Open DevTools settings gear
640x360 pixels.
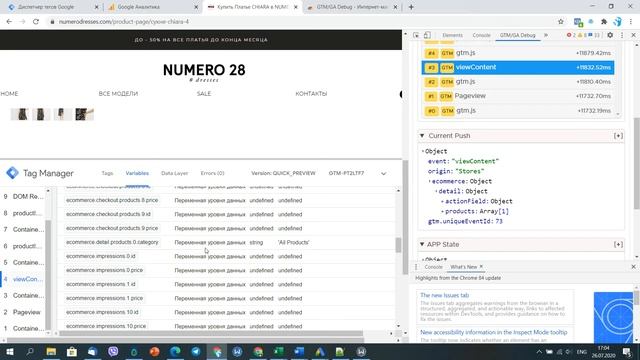(x=610, y=36)
